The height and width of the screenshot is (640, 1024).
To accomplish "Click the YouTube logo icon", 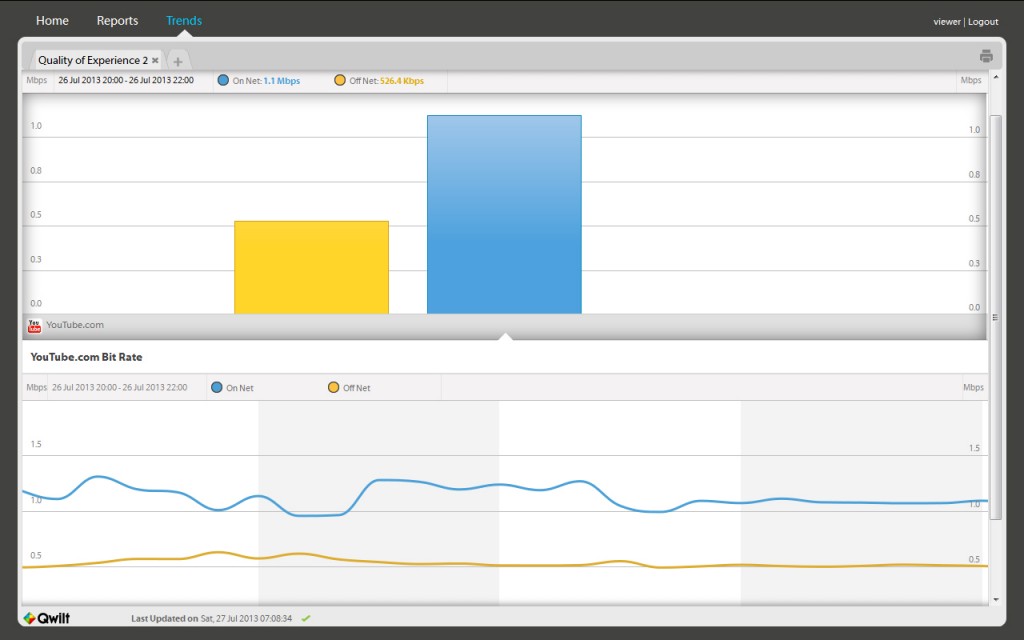I will [35, 325].
